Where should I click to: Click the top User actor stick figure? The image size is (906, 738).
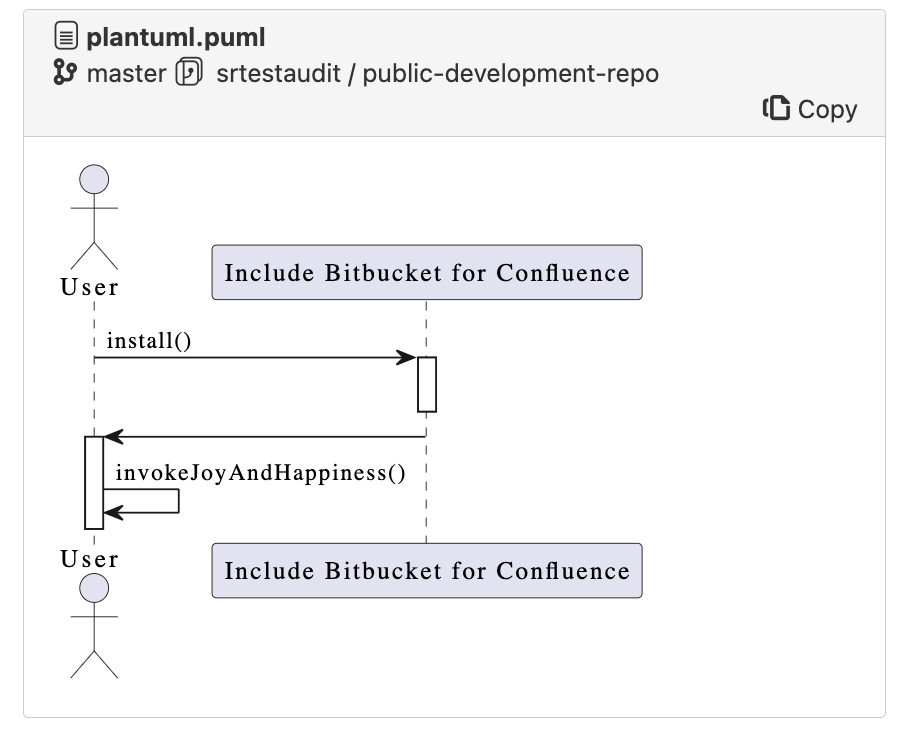94,215
